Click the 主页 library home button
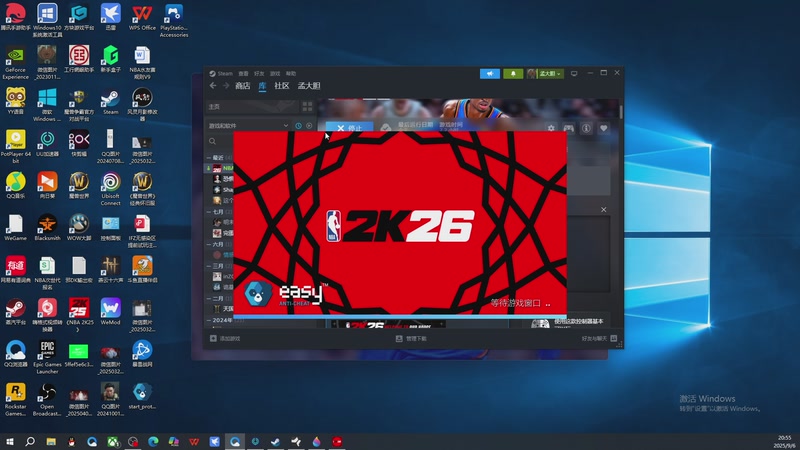This screenshot has width=800, height=450. [252, 107]
